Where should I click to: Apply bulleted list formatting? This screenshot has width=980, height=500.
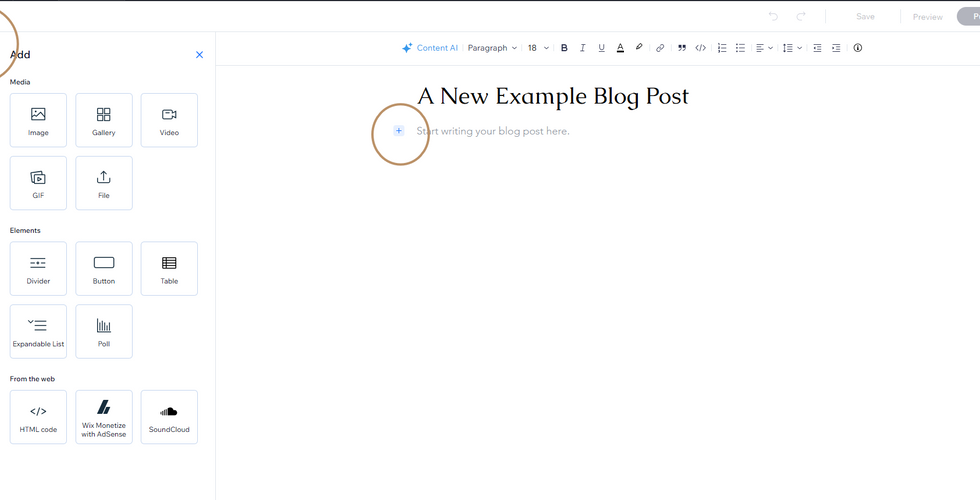pyautogui.click(x=741, y=48)
